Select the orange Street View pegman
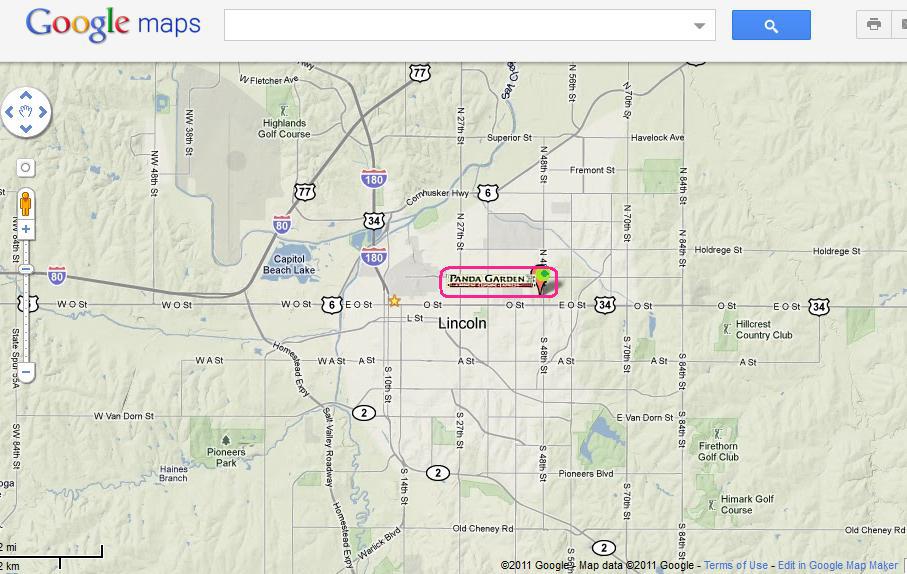The image size is (907, 574). pos(25,203)
